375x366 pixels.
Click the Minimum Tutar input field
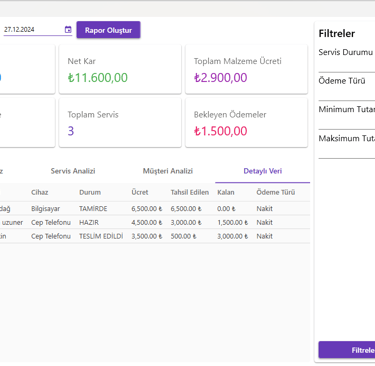tap(347, 117)
